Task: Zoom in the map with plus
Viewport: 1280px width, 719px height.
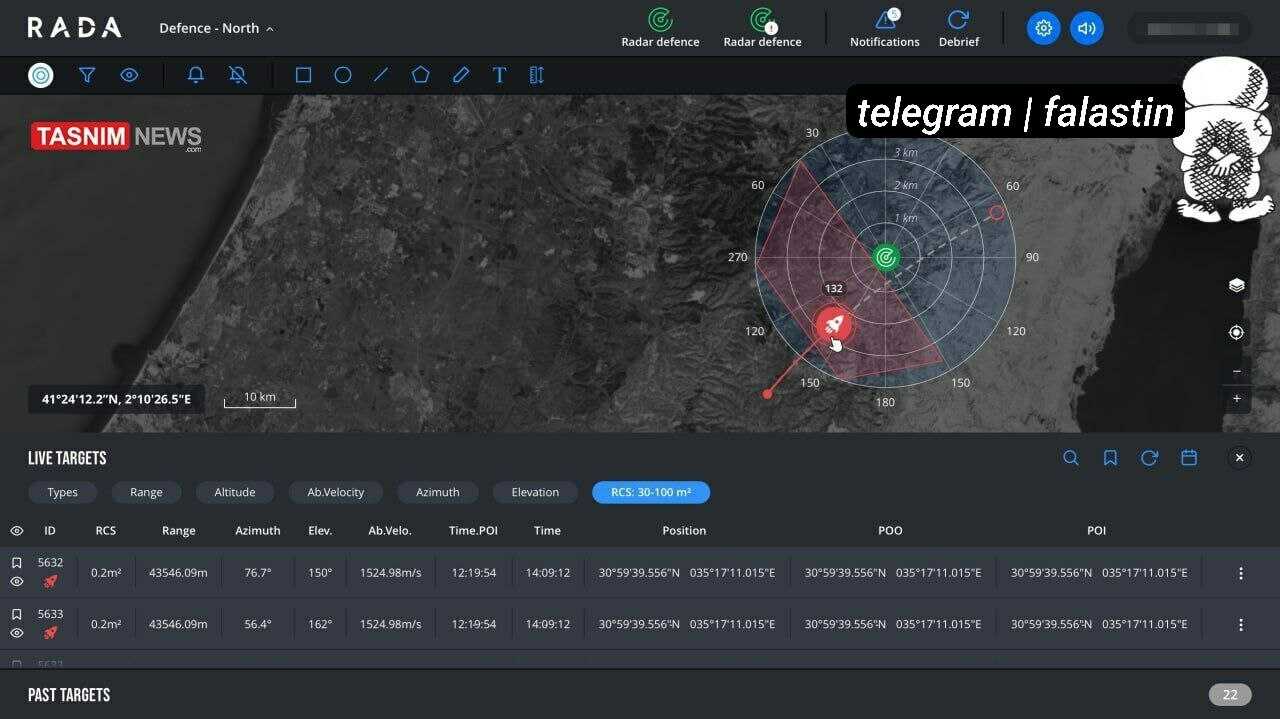Action: (1236, 398)
